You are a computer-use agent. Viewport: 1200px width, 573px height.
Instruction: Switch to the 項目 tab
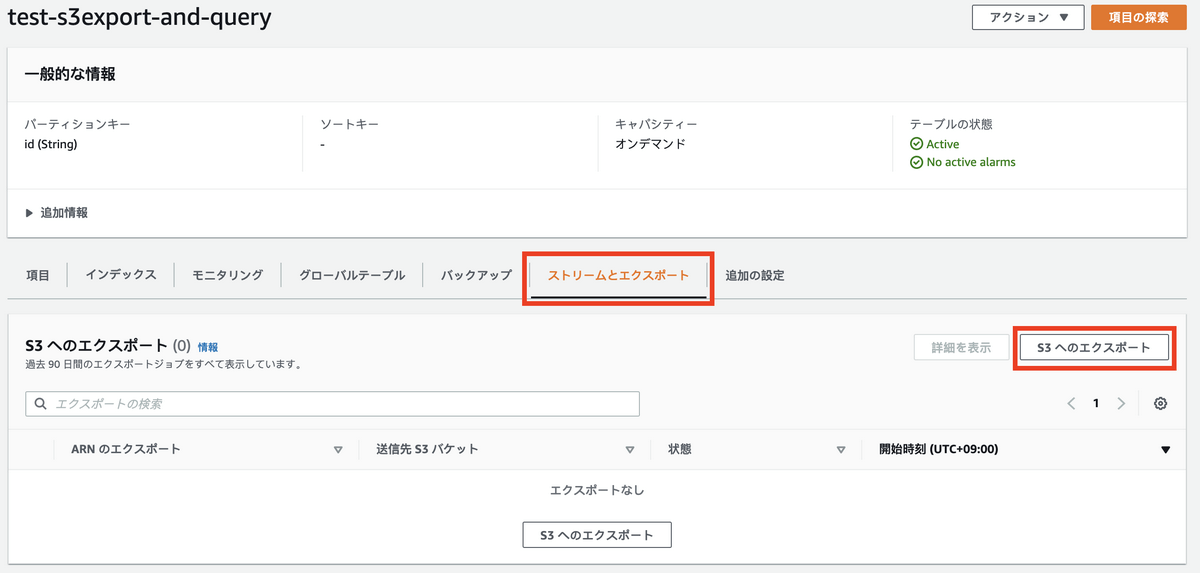(37, 275)
